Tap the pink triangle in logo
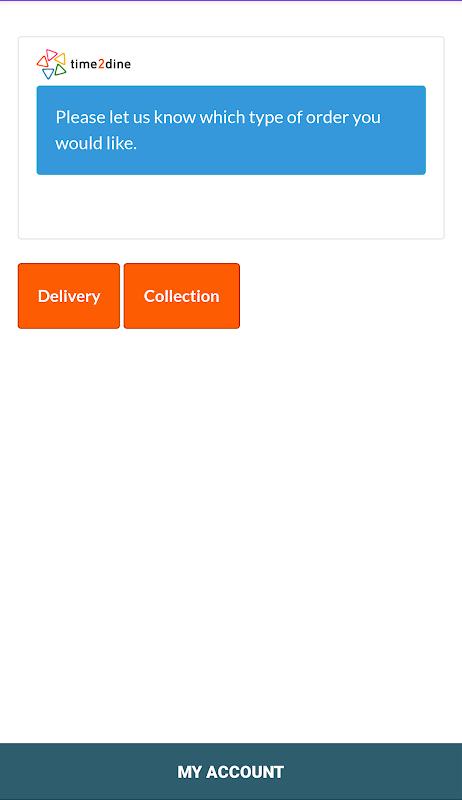Viewport: 462px width, 800px height. pyautogui.click(x=51, y=54)
